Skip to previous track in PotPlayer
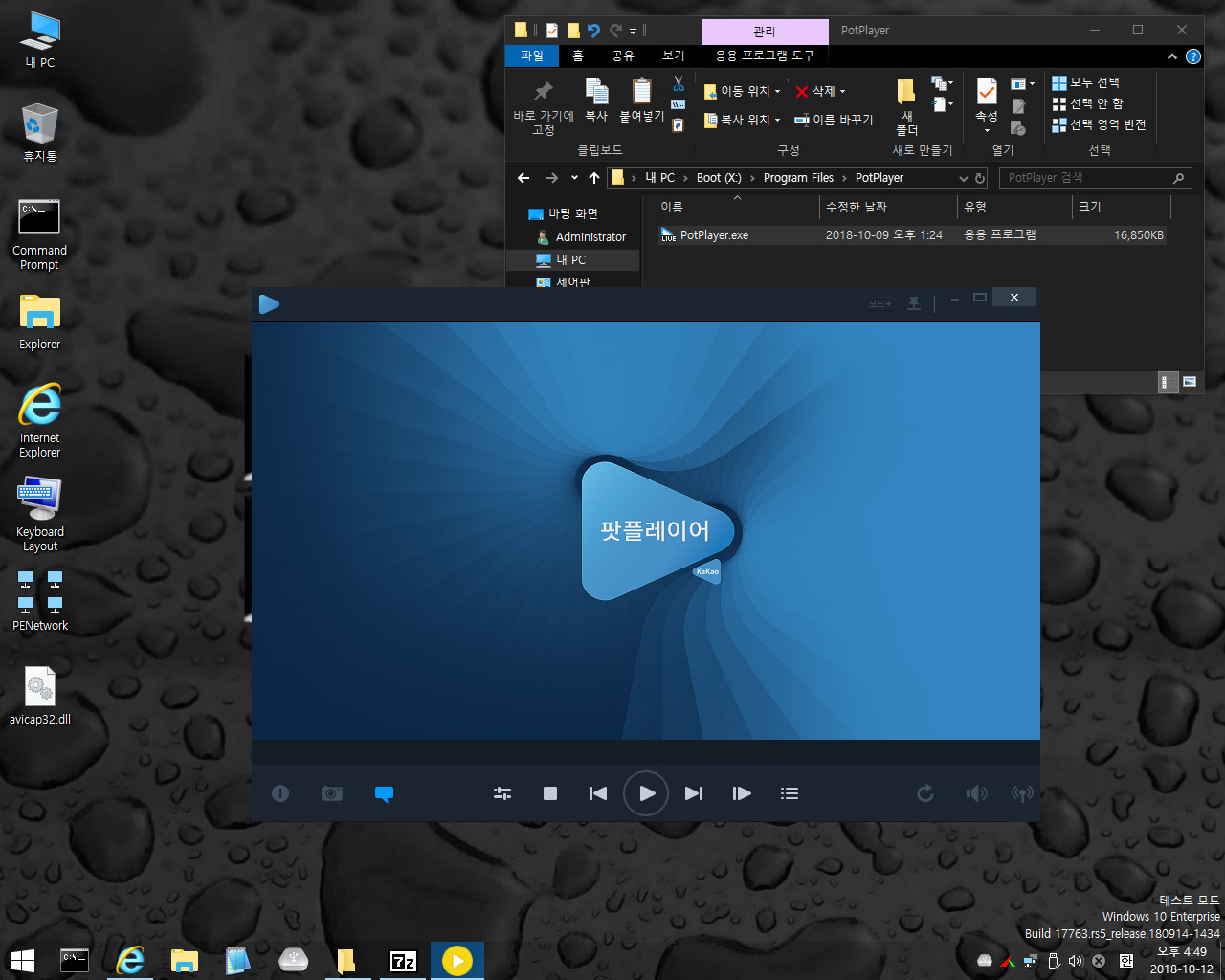1225x980 pixels. pos(598,793)
